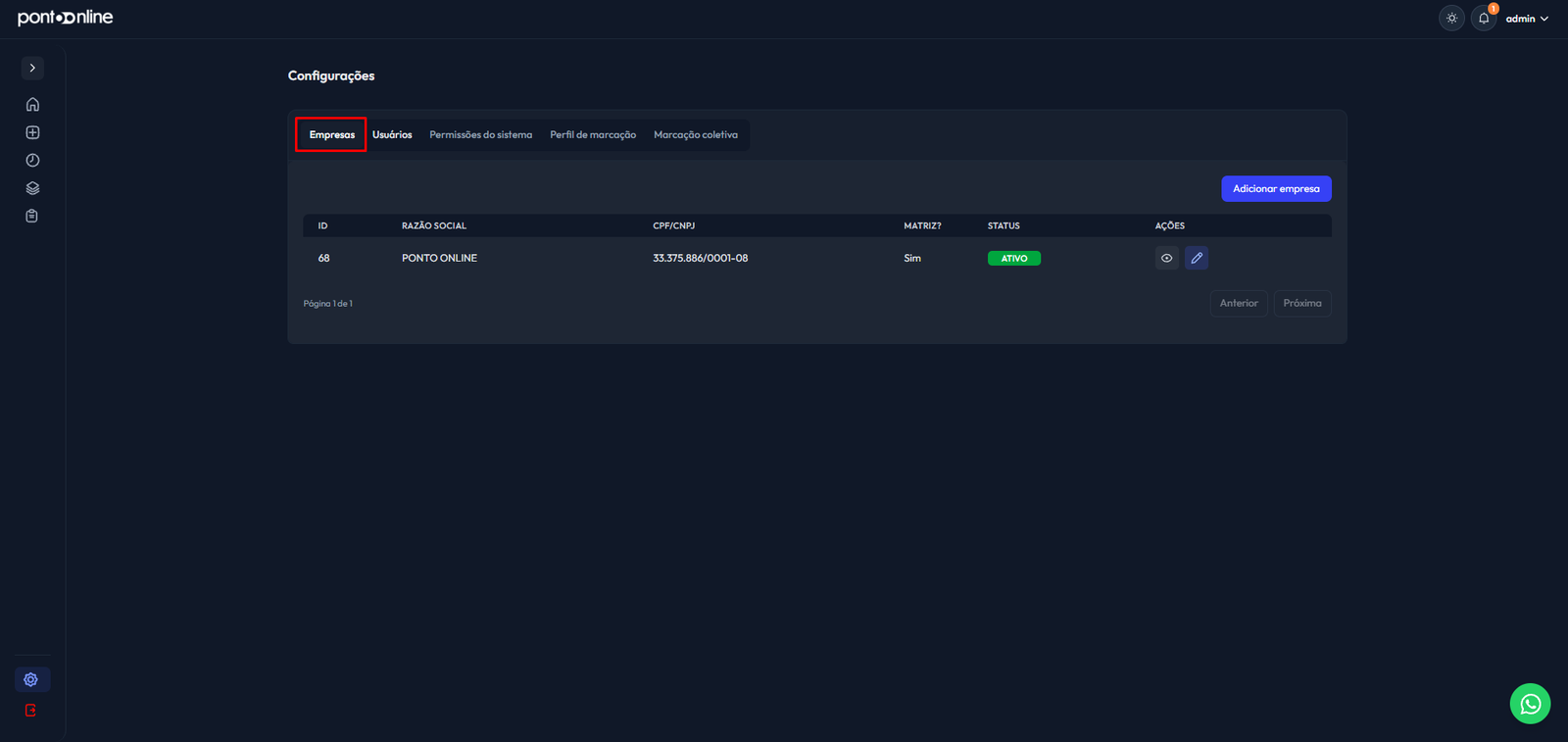Image resolution: width=1568 pixels, height=742 pixels.
Task: Expand the admin user dropdown
Action: click(x=1527, y=19)
